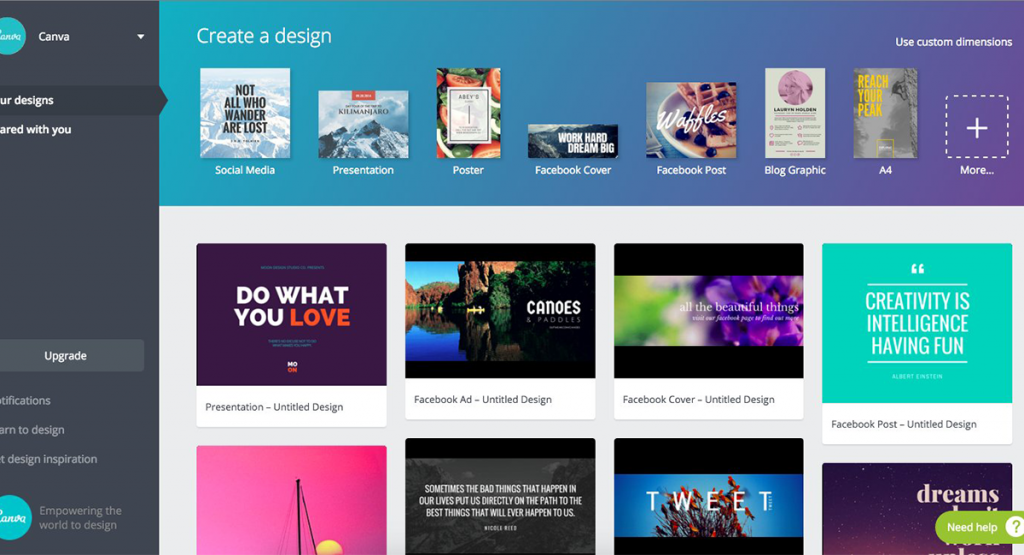Screen dimensions: 1024x555
Task: Click the Blog Graphic label
Action: click(x=795, y=170)
